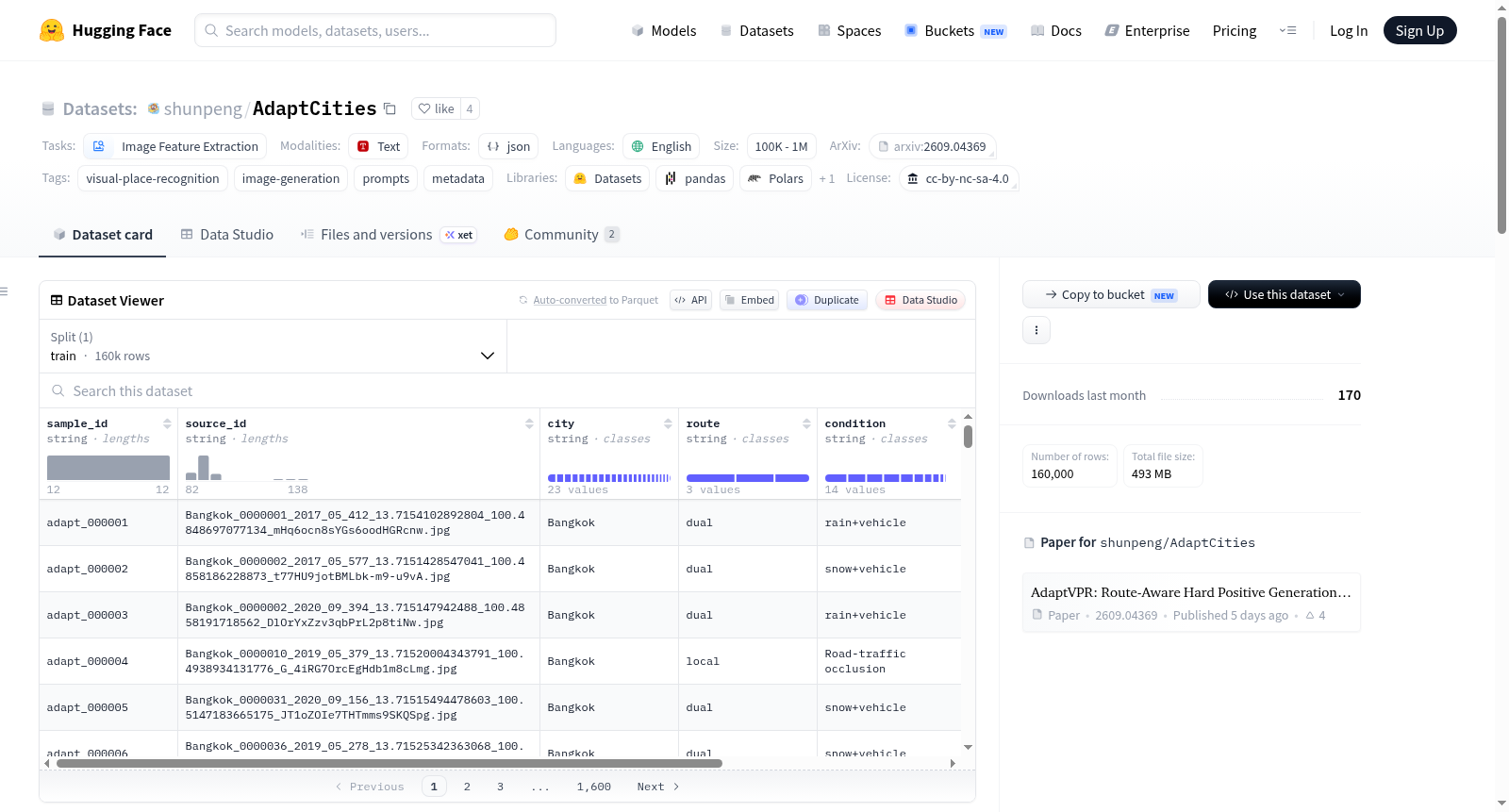This screenshot has height=812, width=1509.
Task: Click the upvote triangle on the paper card
Action: click(x=1310, y=615)
